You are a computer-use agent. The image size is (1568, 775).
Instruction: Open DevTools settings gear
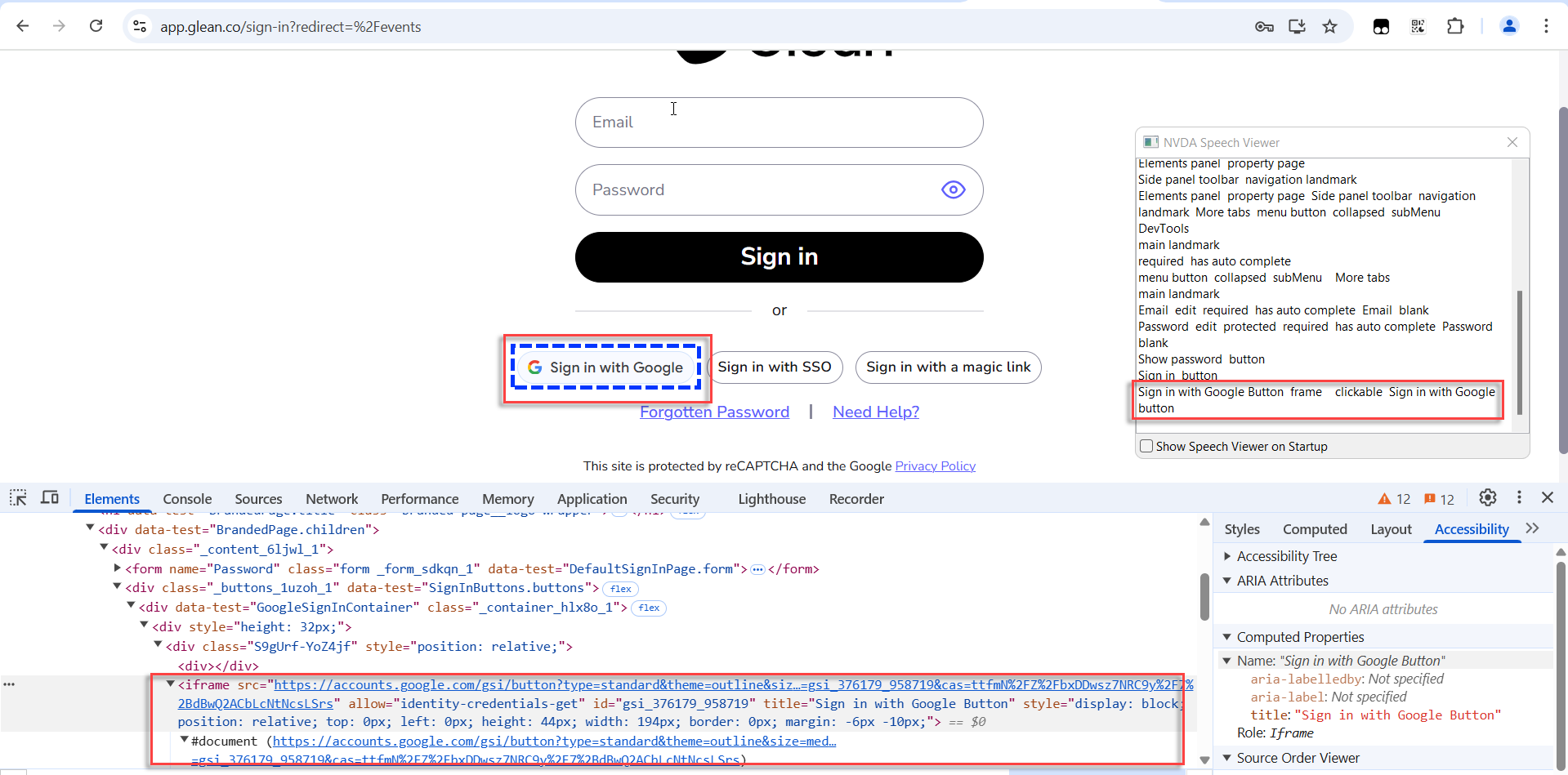click(x=1487, y=498)
